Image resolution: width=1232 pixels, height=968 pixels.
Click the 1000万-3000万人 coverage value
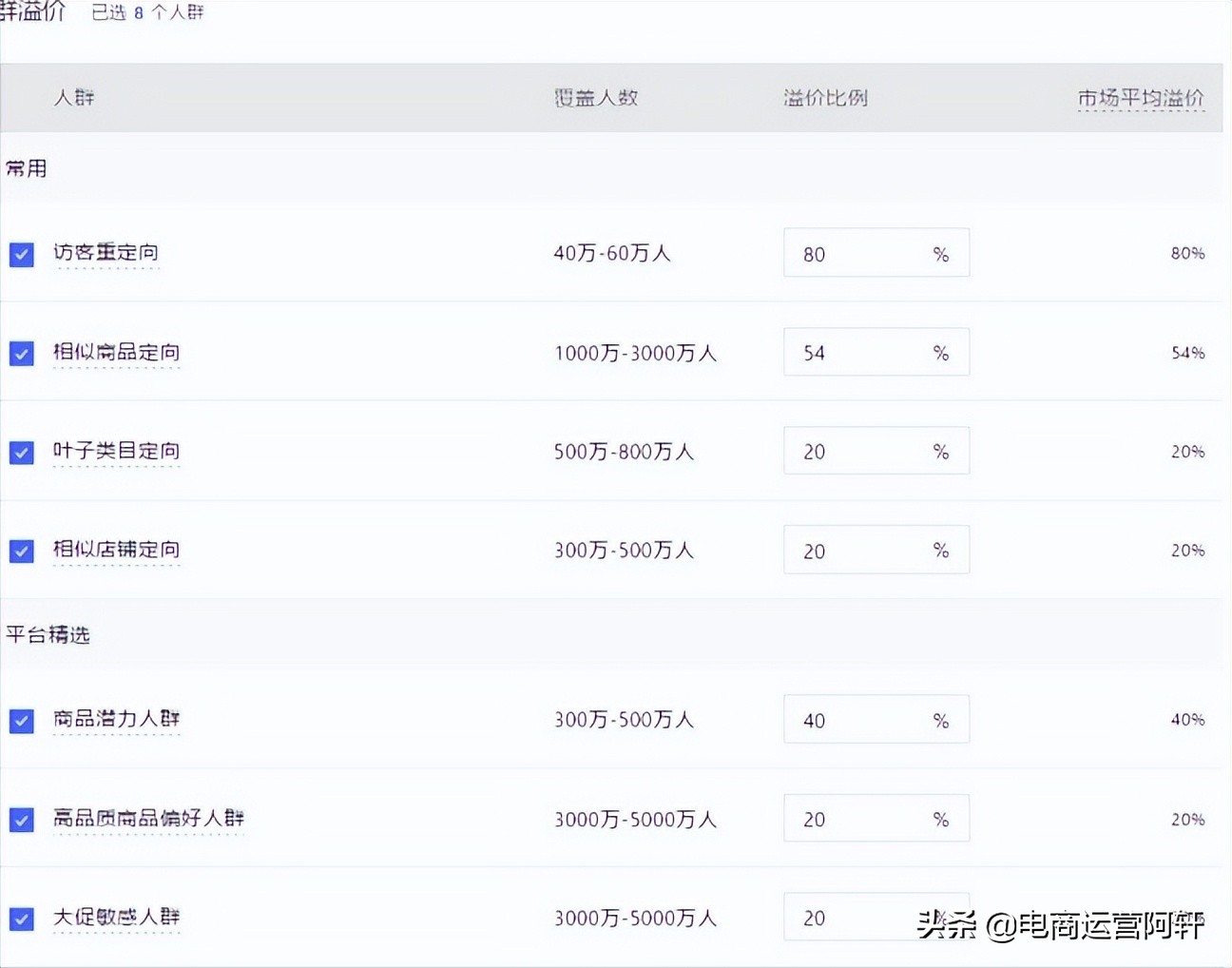point(635,353)
